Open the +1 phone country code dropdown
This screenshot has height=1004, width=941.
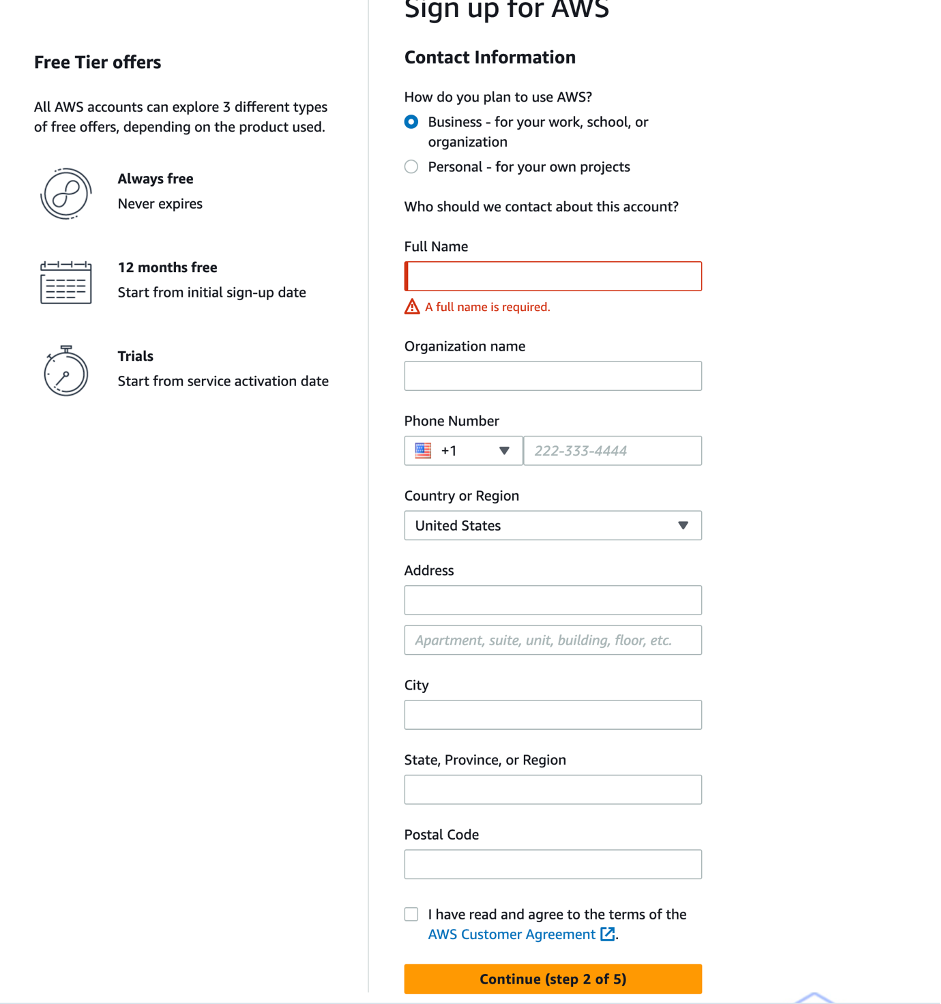(463, 451)
